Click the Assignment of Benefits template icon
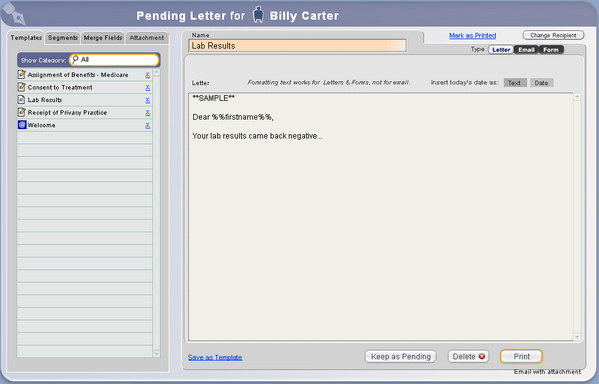Viewport: 599px width, 384px height. (22, 75)
